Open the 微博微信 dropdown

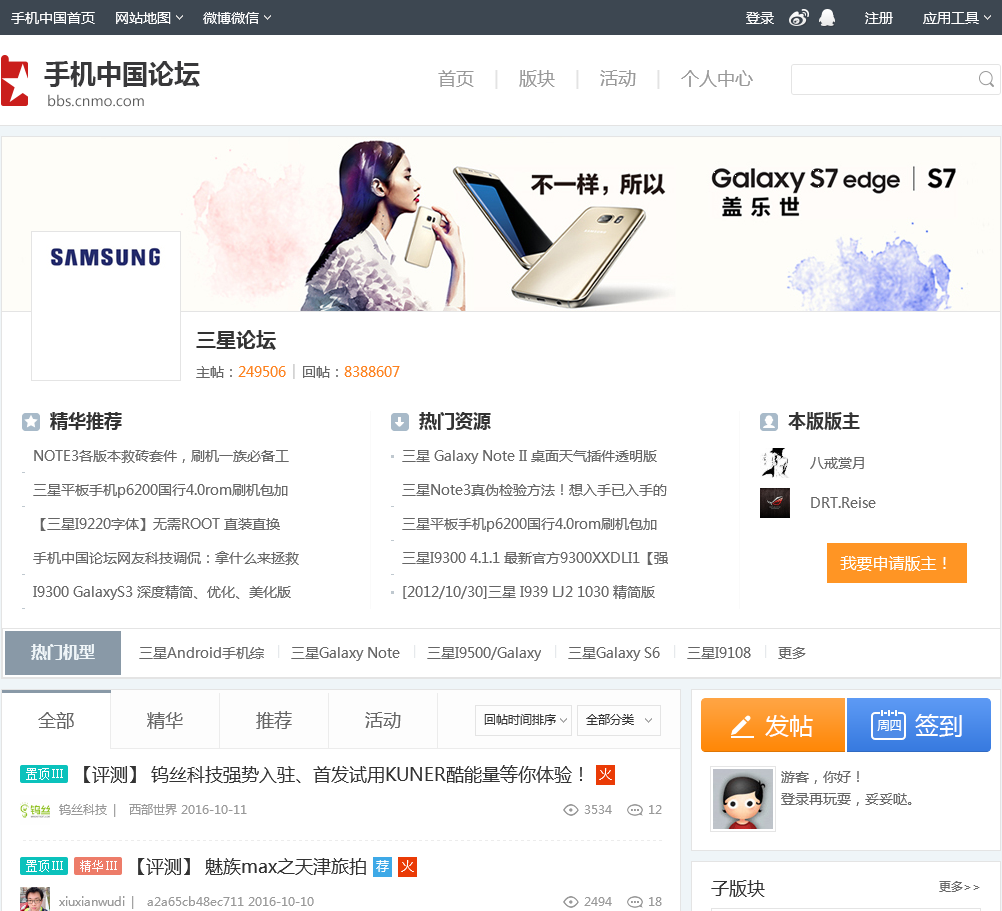[x=237, y=18]
